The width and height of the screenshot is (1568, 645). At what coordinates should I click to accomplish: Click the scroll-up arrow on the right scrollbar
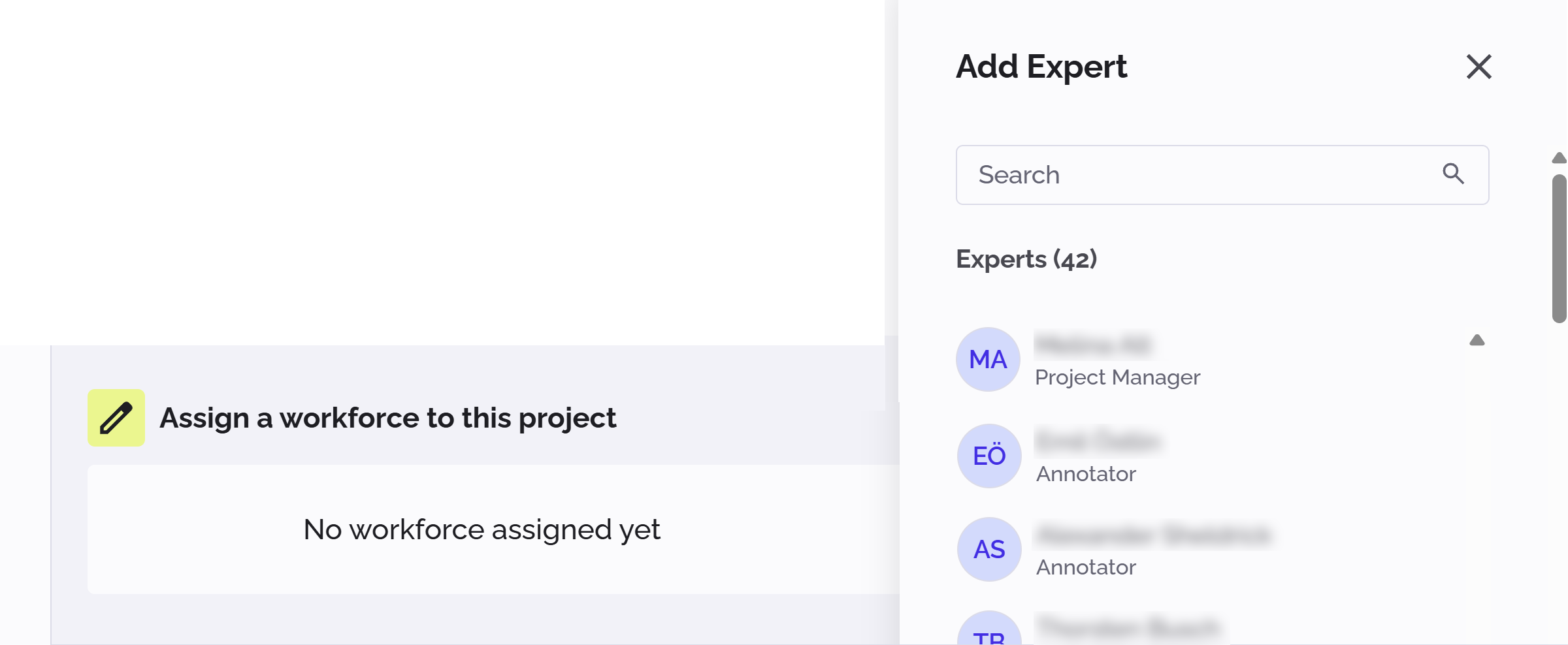tap(1558, 155)
